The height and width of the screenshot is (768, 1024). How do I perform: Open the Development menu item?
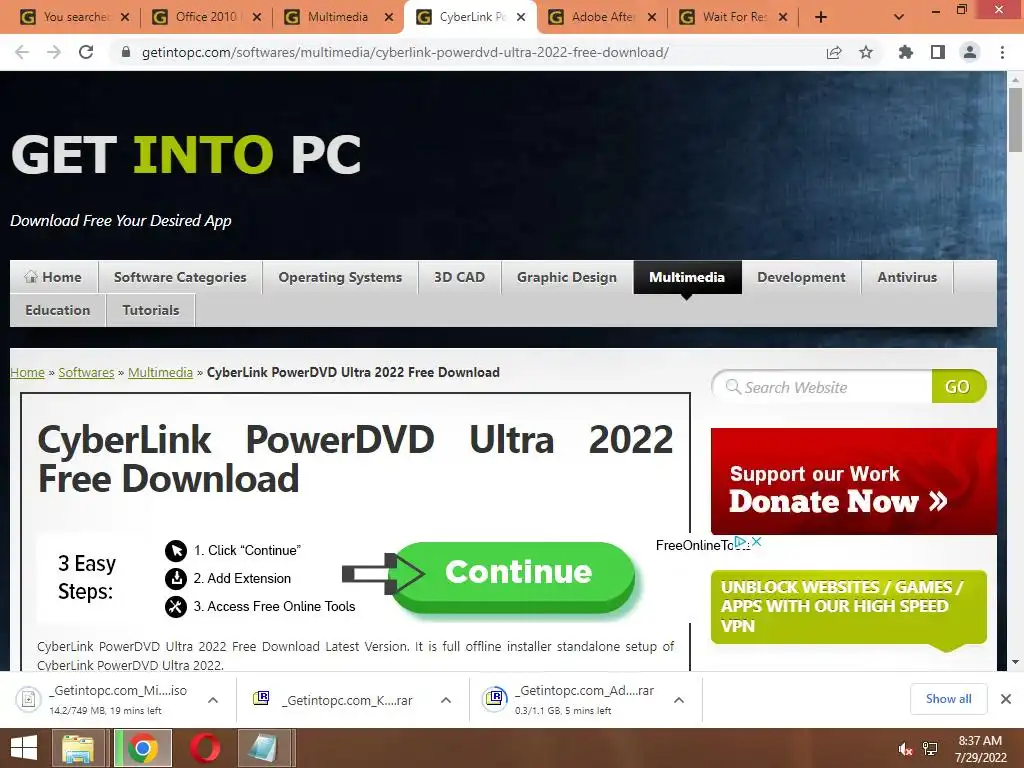[801, 277]
